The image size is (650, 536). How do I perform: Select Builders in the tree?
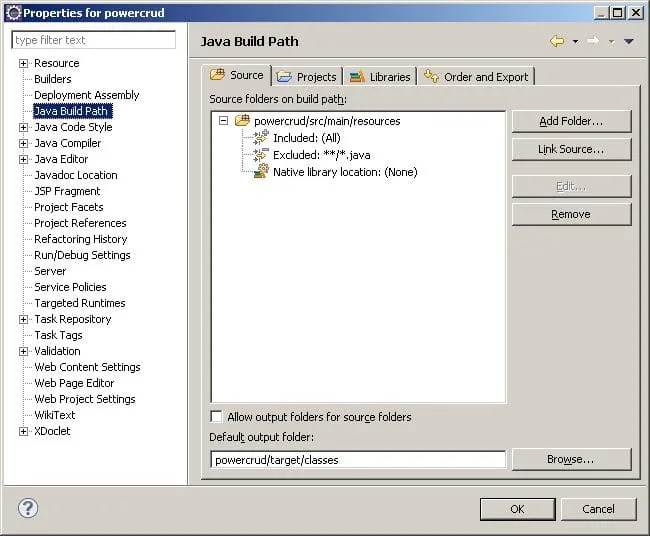53,79
